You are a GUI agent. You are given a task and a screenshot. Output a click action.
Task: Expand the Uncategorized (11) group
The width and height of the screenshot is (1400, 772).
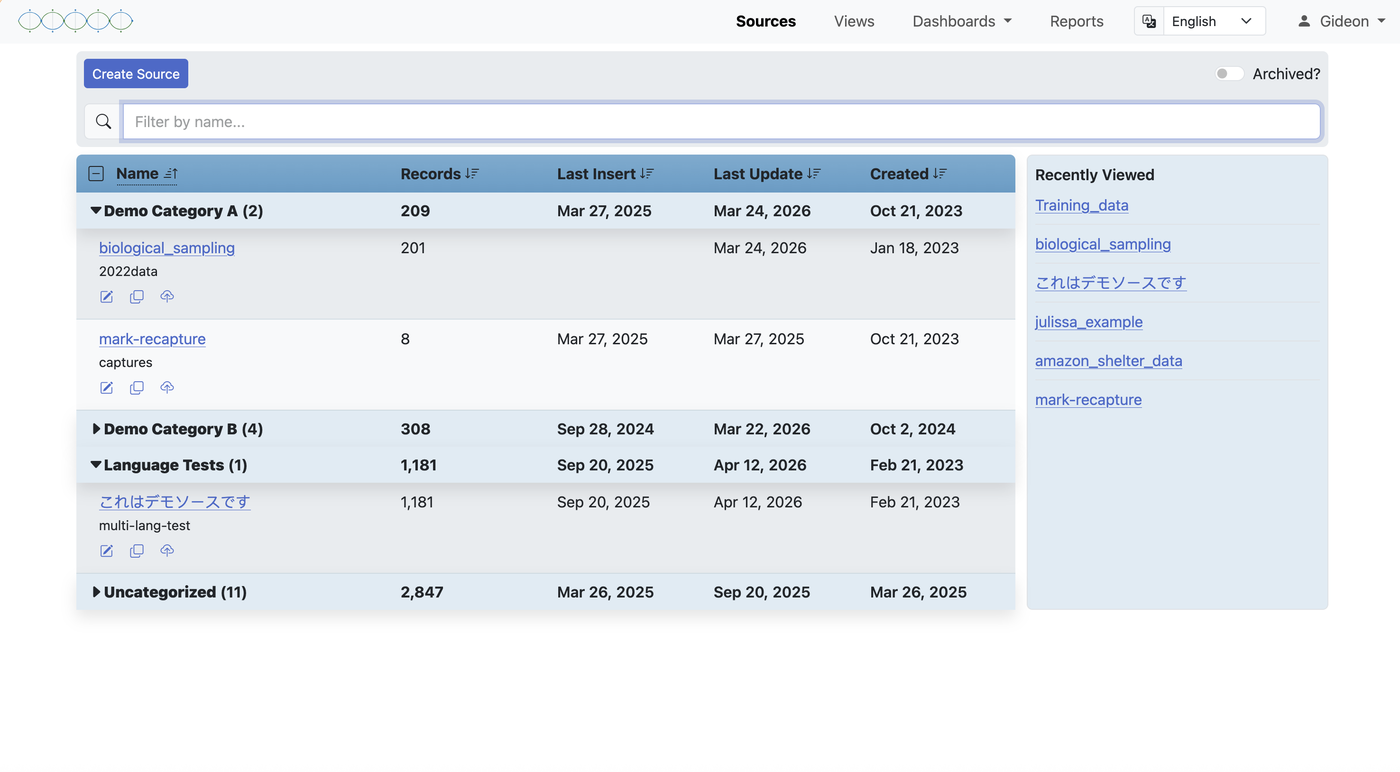pyautogui.click(x=96, y=591)
